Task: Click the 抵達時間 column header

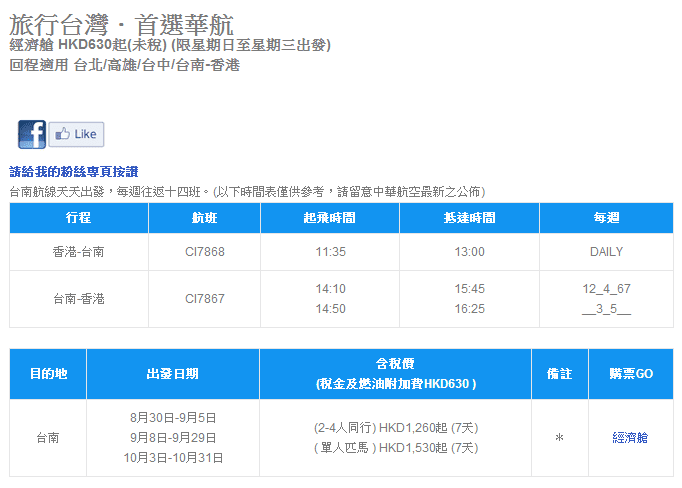Action: click(x=469, y=218)
